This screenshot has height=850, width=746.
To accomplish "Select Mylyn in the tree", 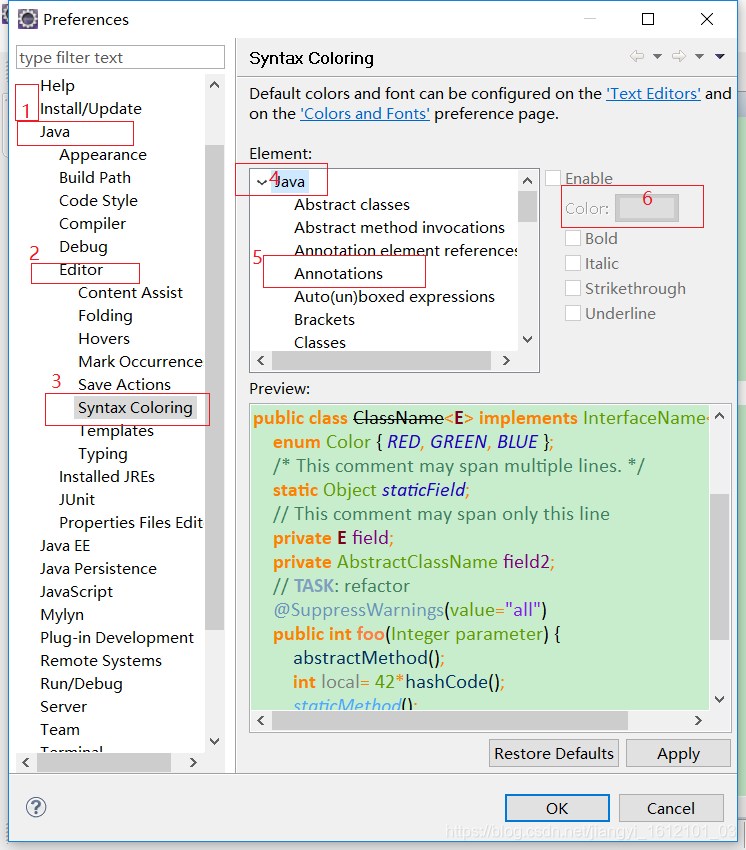I will pos(62,615).
